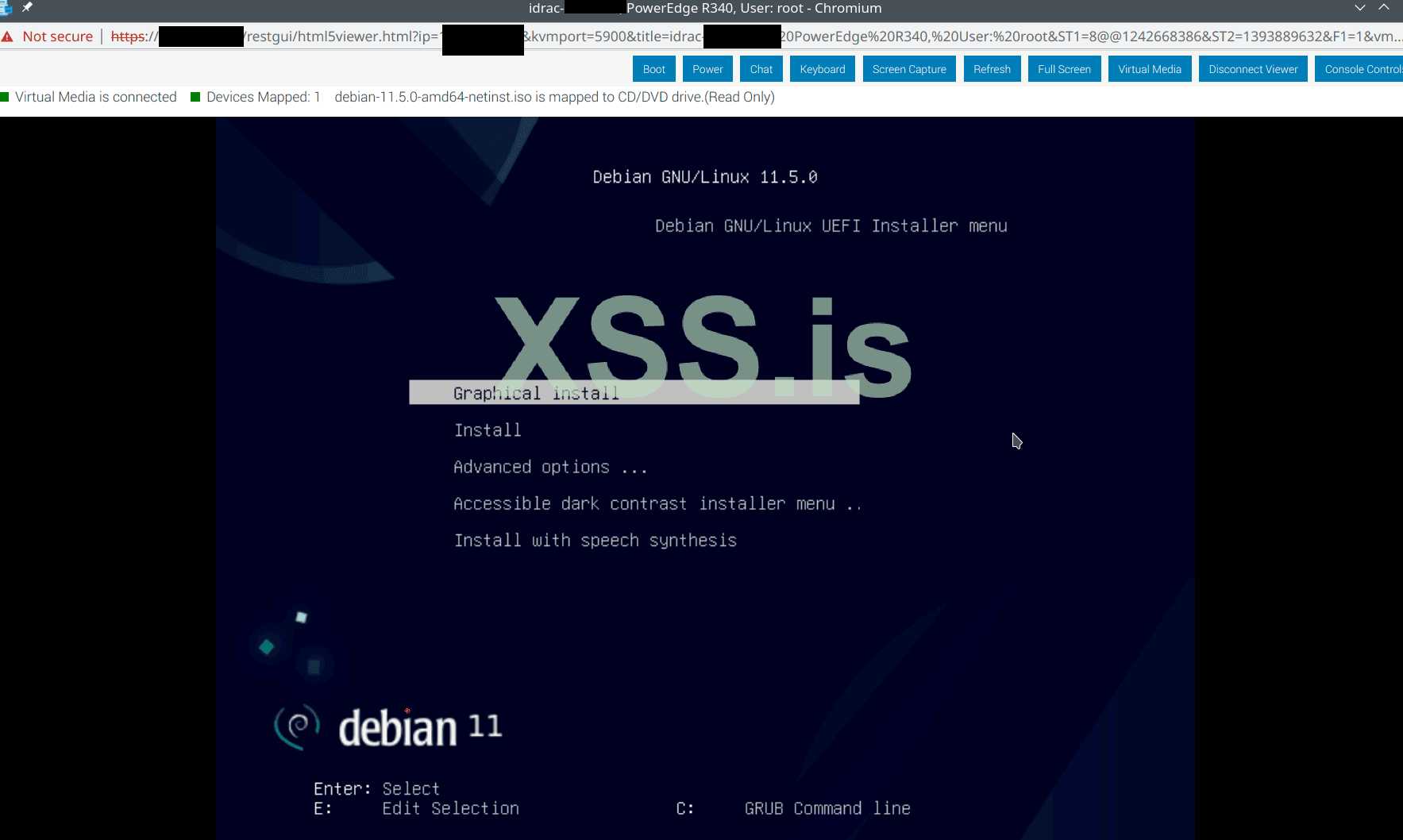Open the Power options
Image resolution: width=1403 pixels, height=840 pixels.
[x=707, y=68]
